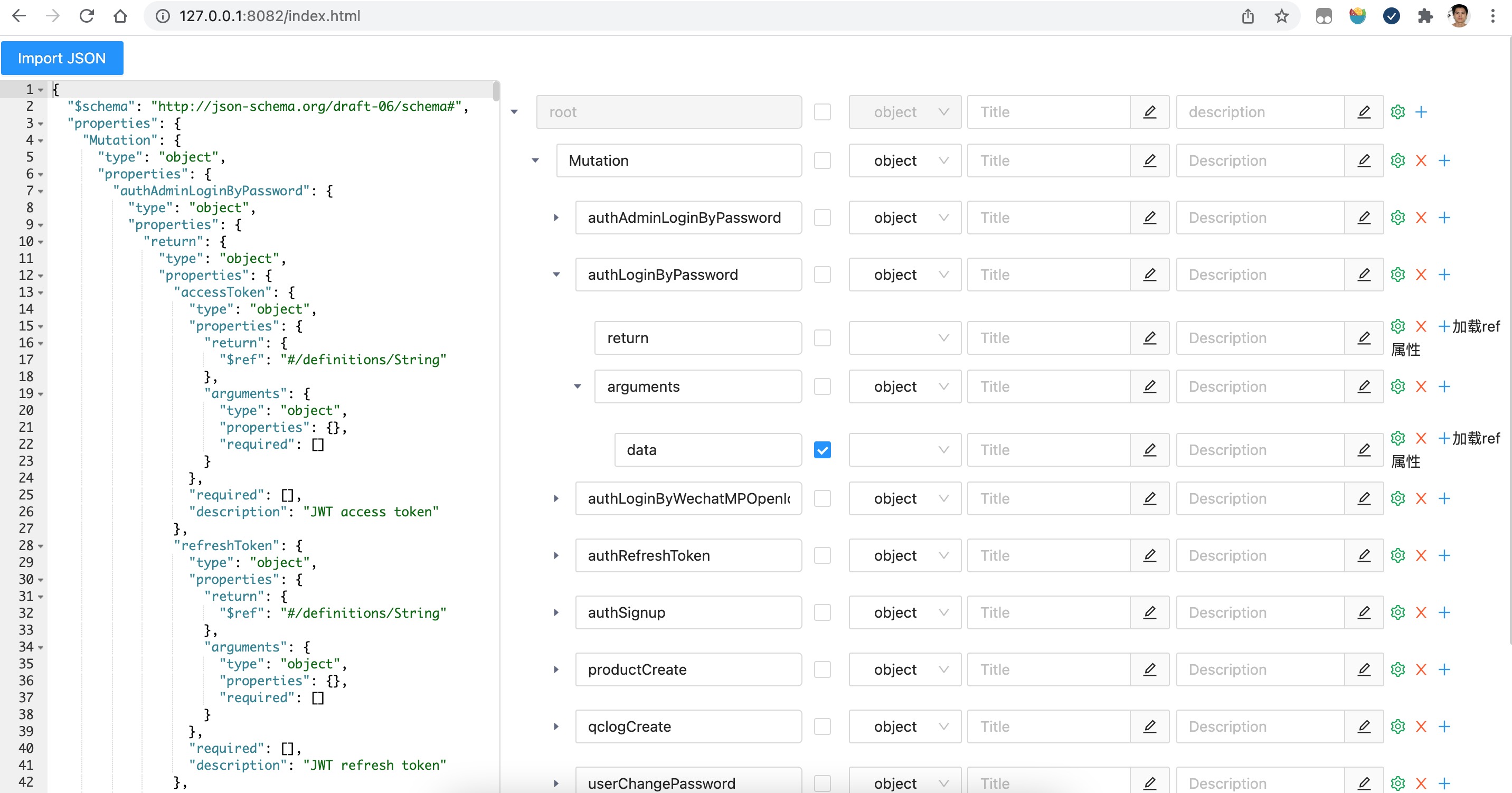Fold line 28 refreshToken in code editor
The height and width of the screenshot is (793, 1512).
click(x=41, y=546)
